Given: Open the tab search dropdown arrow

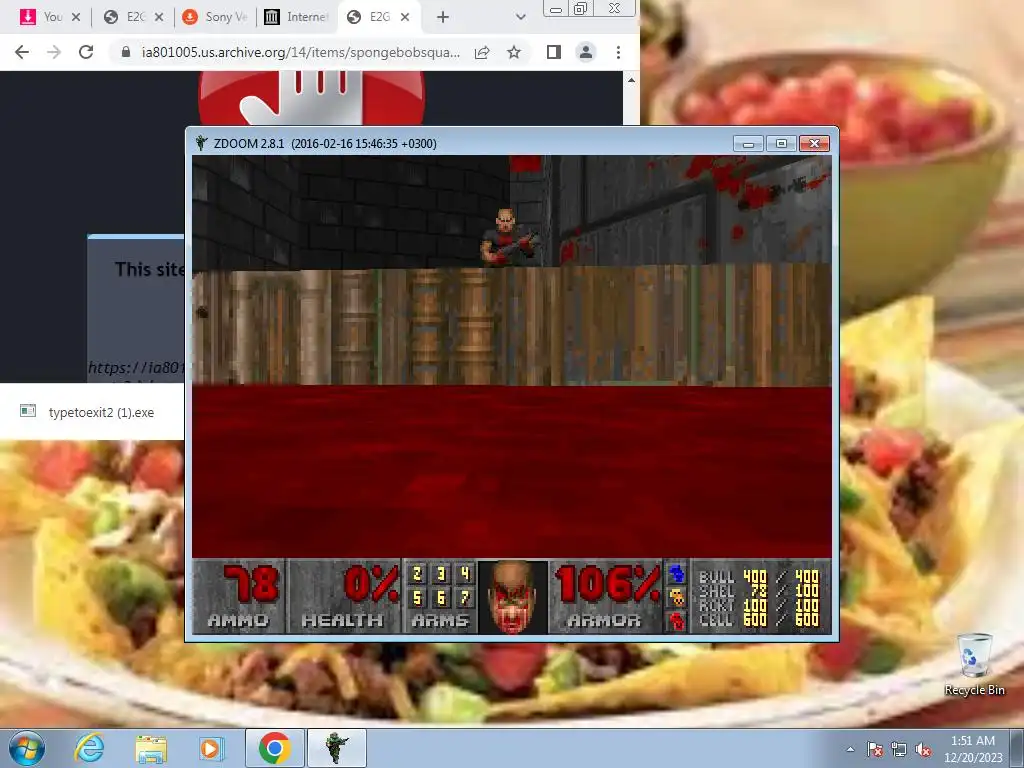Looking at the screenshot, I should (x=520, y=18).
